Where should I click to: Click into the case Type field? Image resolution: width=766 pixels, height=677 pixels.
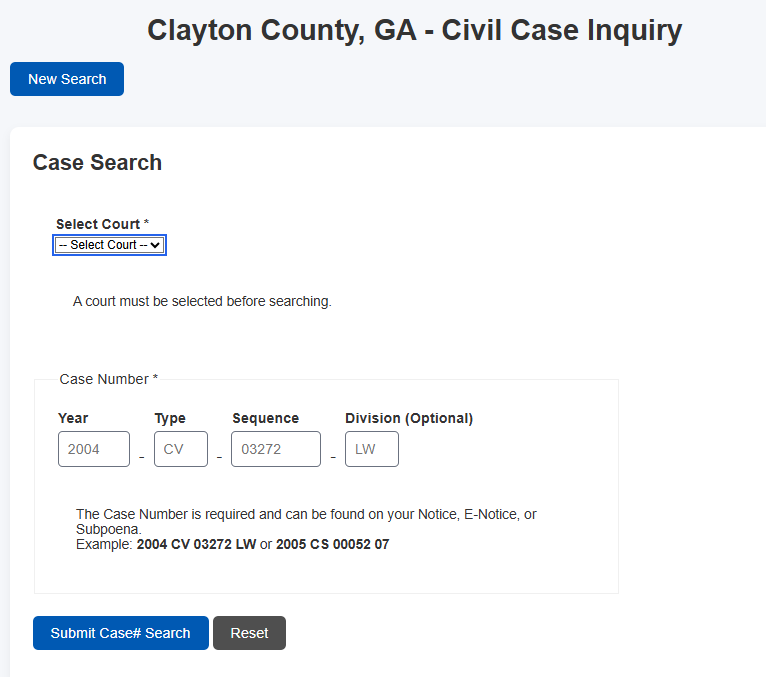pyautogui.click(x=181, y=449)
